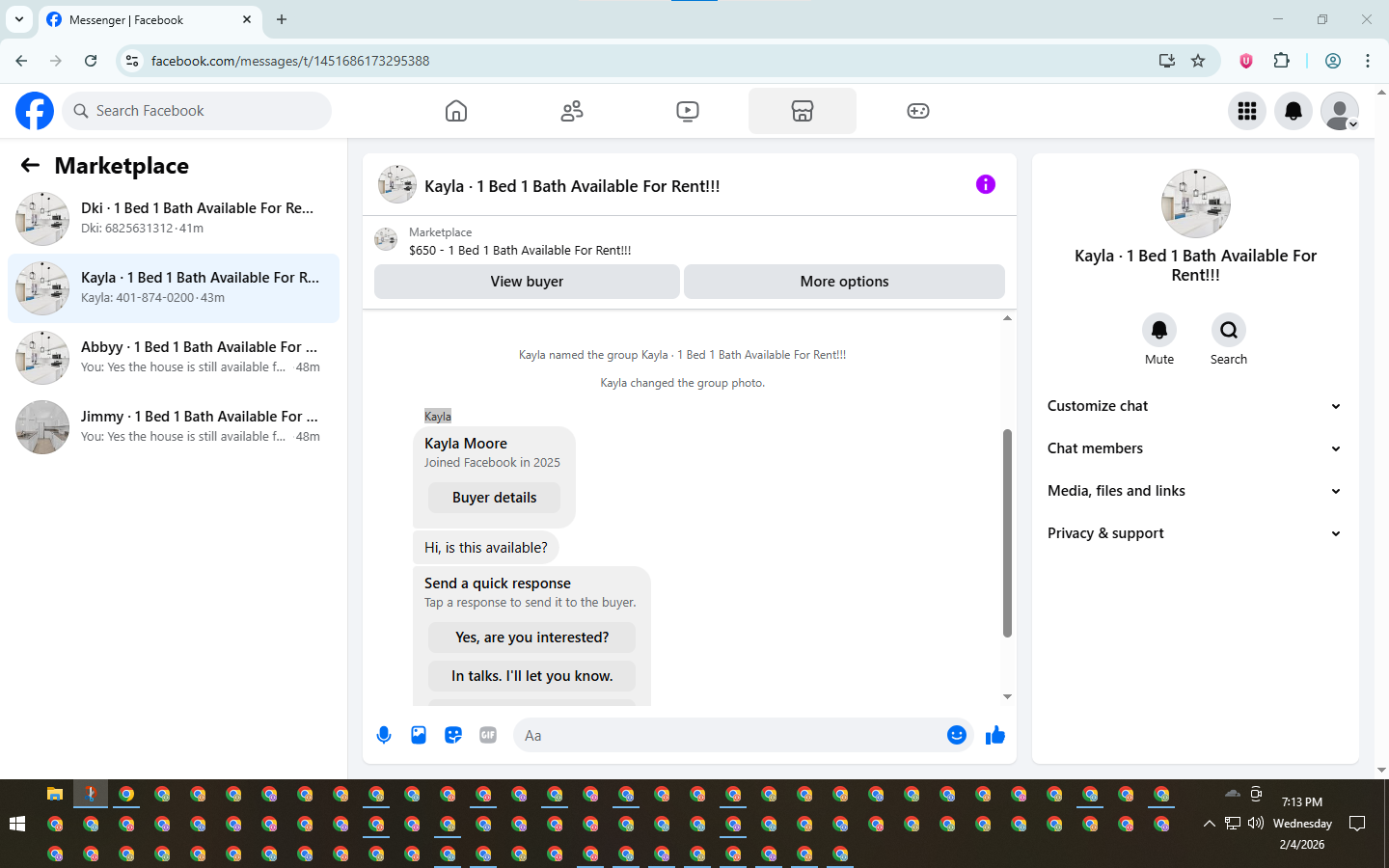The width and height of the screenshot is (1389, 868).
Task: Click the install app icon in address bar
Action: (1167, 61)
